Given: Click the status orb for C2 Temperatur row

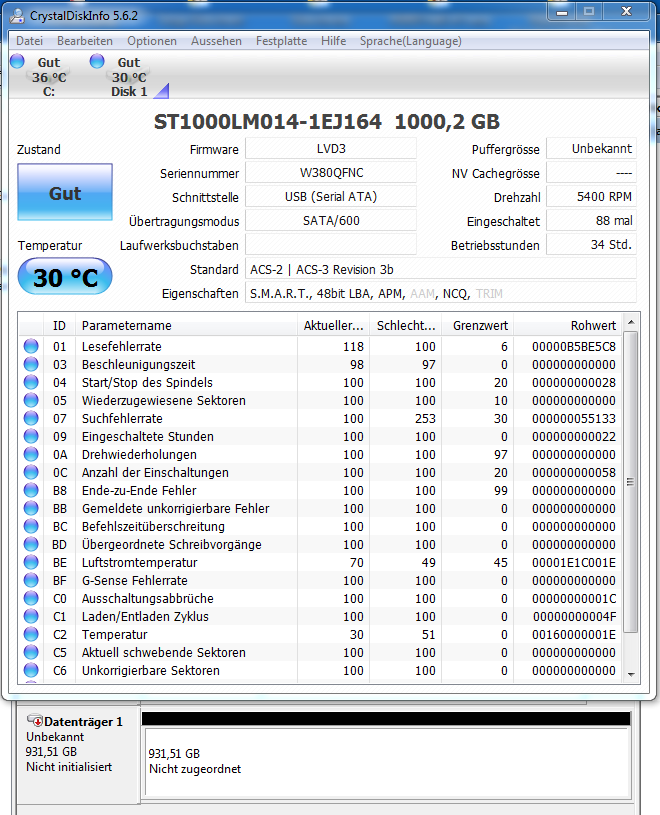Looking at the screenshot, I should coord(31,634).
